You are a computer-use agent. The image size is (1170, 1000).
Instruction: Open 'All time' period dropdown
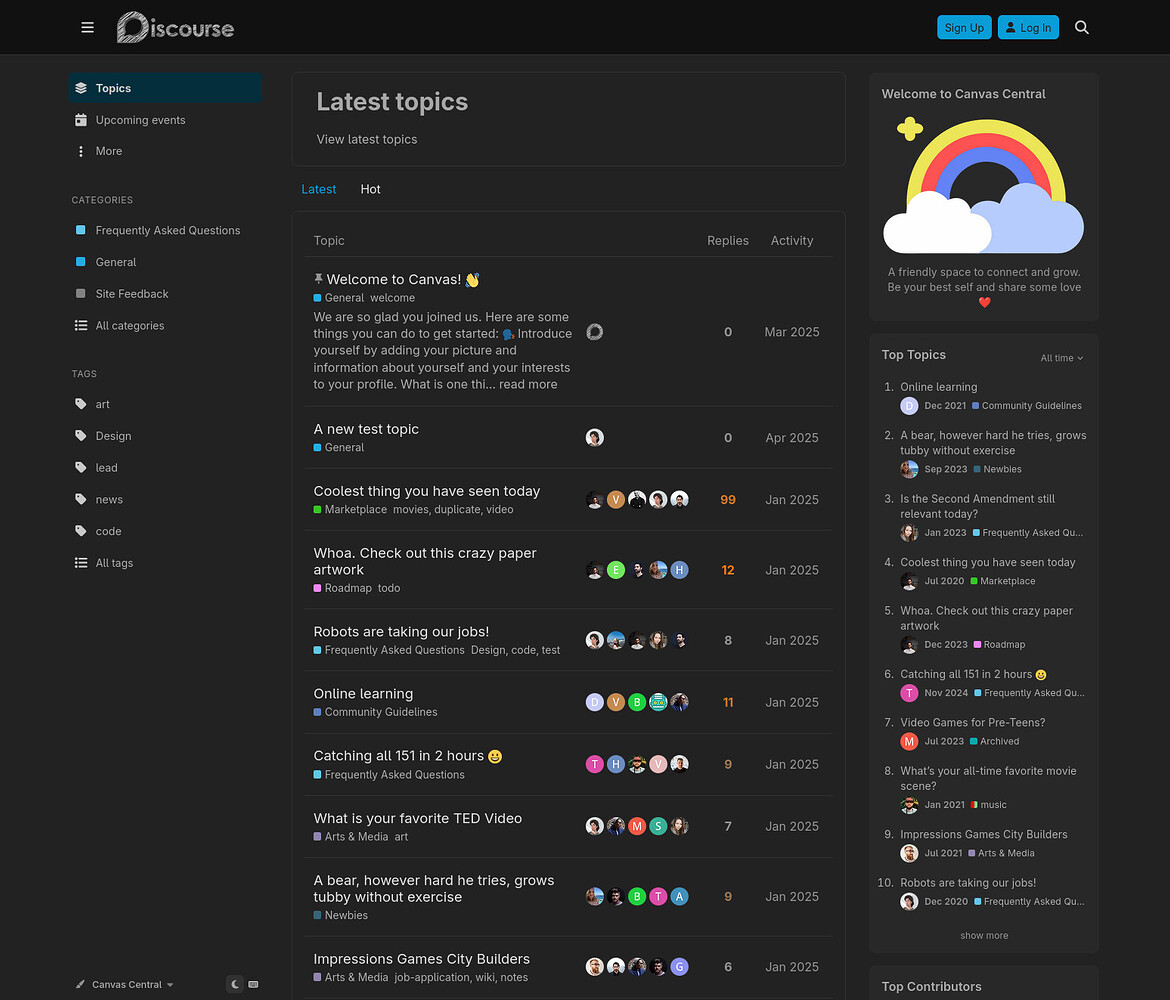[1061, 358]
